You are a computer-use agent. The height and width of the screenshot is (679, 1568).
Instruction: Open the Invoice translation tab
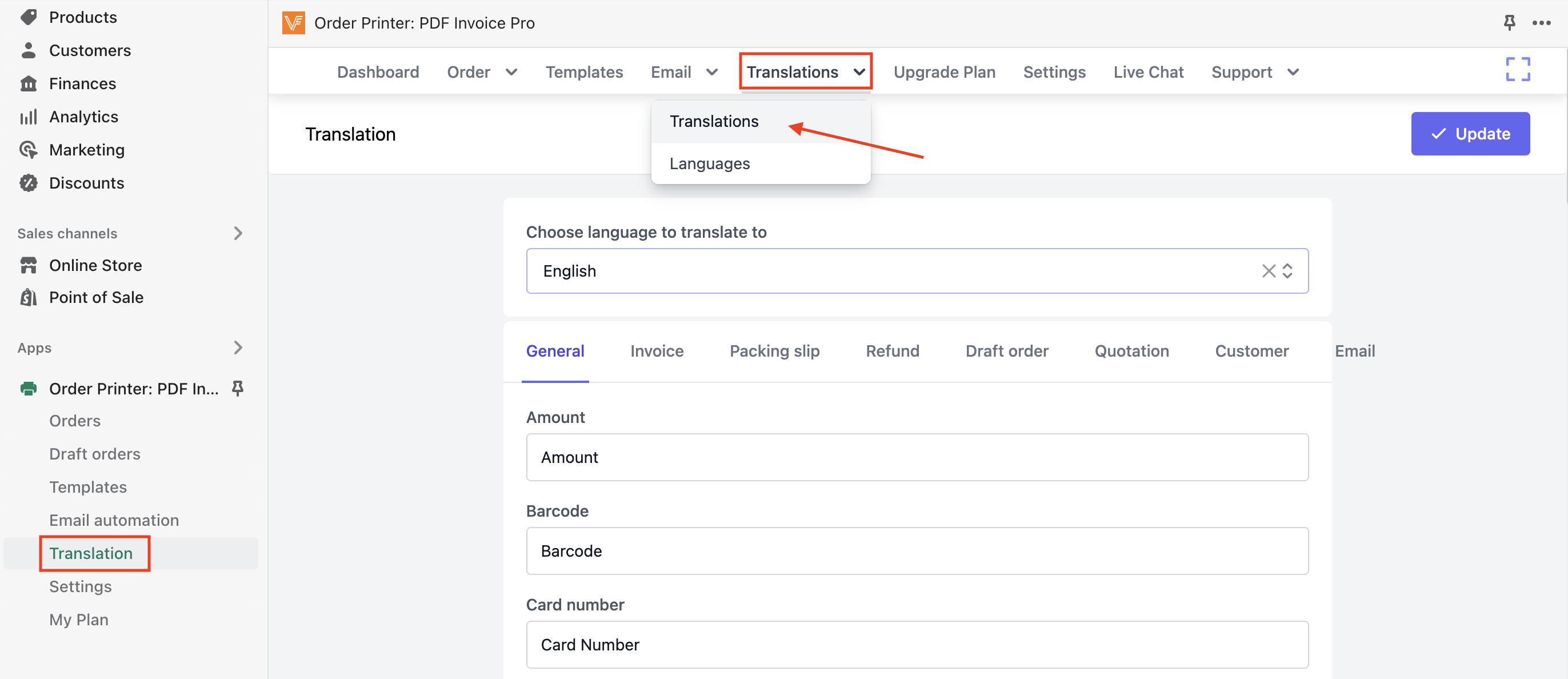coord(657,352)
